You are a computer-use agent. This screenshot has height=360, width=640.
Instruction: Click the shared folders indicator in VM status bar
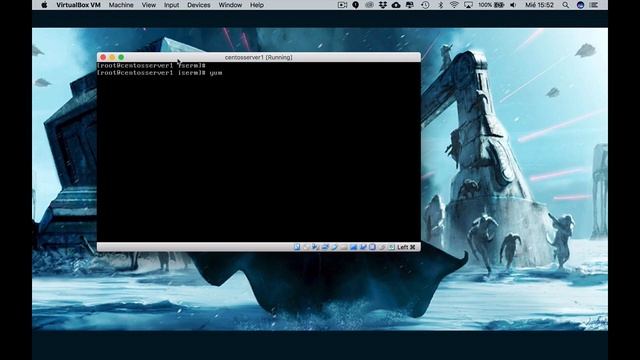tap(344, 247)
